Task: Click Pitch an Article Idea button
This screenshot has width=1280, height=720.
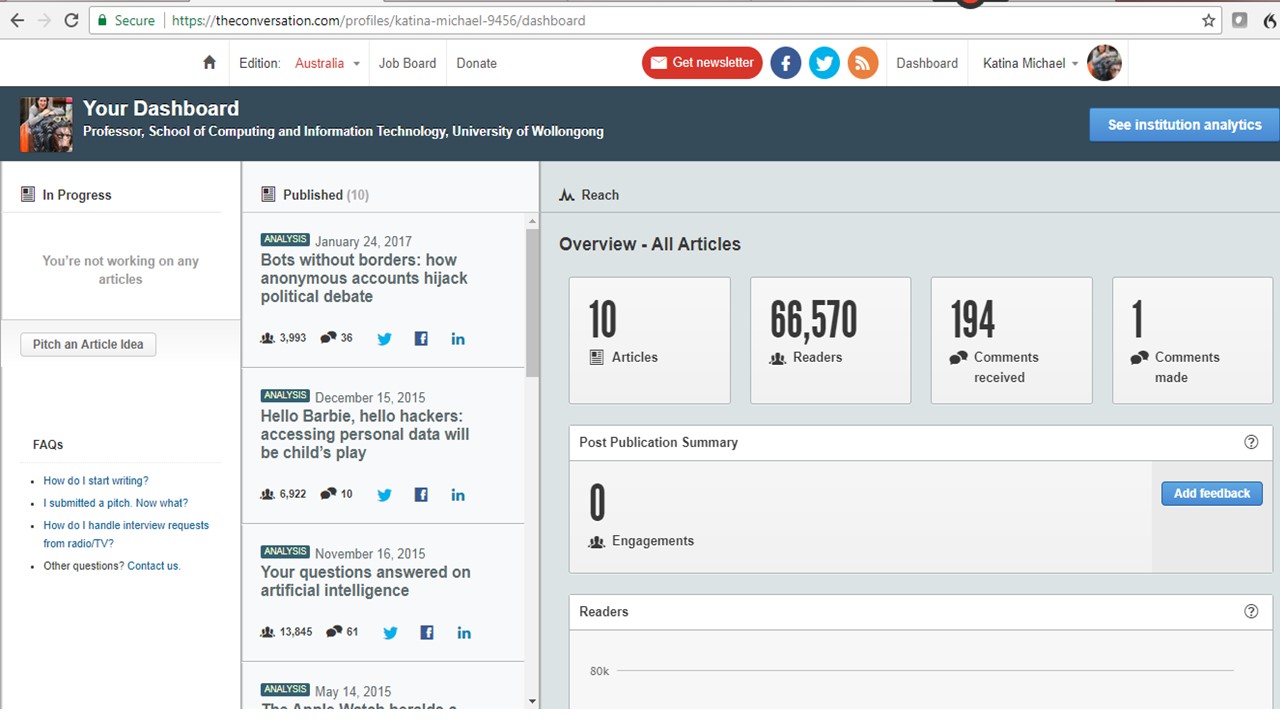Action: coord(88,344)
